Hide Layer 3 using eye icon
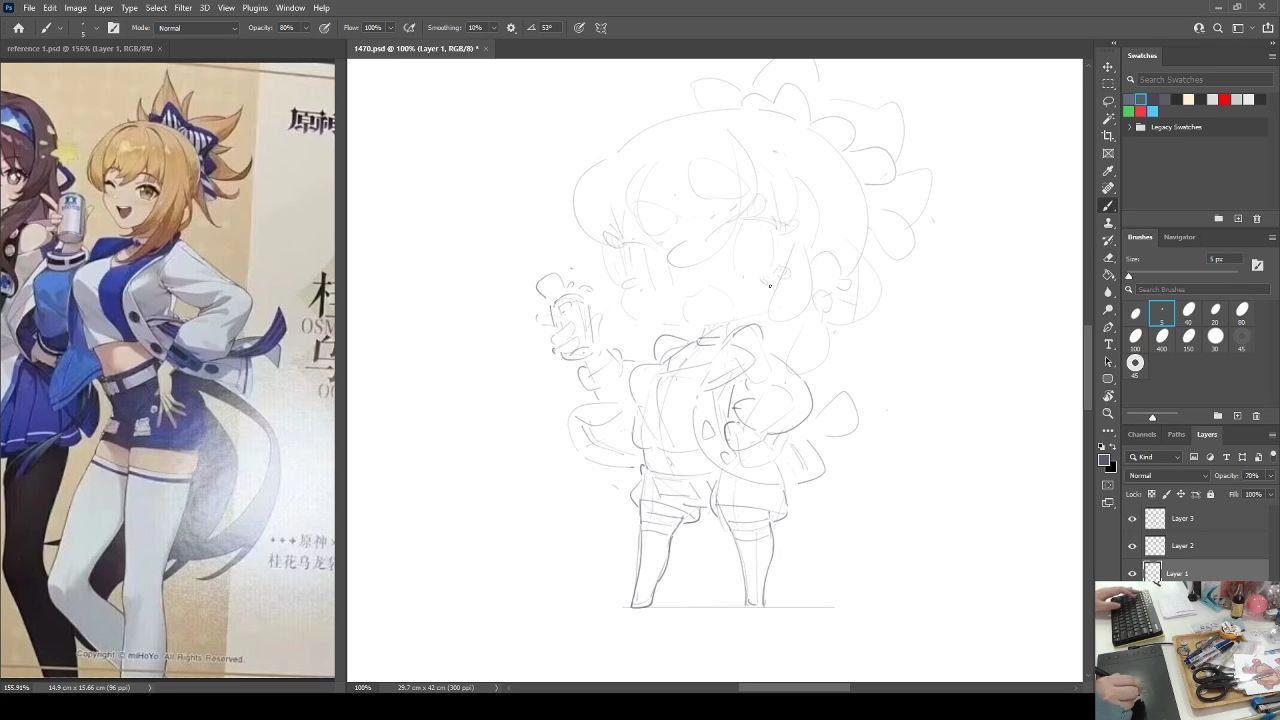 1132,519
